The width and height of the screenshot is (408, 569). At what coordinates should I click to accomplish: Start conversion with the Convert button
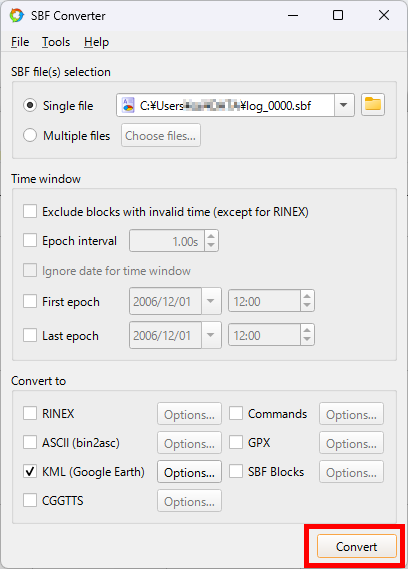pyautogui.click(x=356, y=546)
